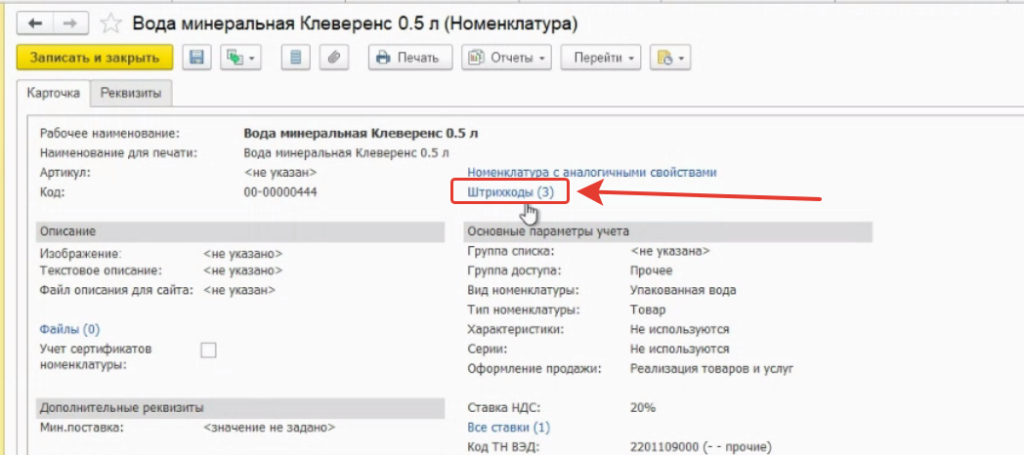Open the Файлы (0) link
The width and height of the screenshot is (1024, 455).
pos(70,329)
